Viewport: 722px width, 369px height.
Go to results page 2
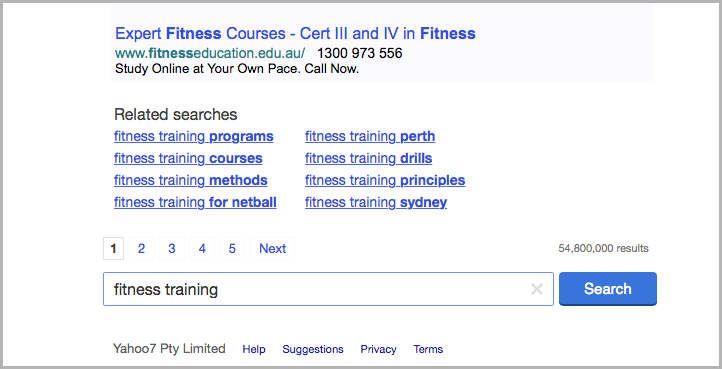pos(141,249)
